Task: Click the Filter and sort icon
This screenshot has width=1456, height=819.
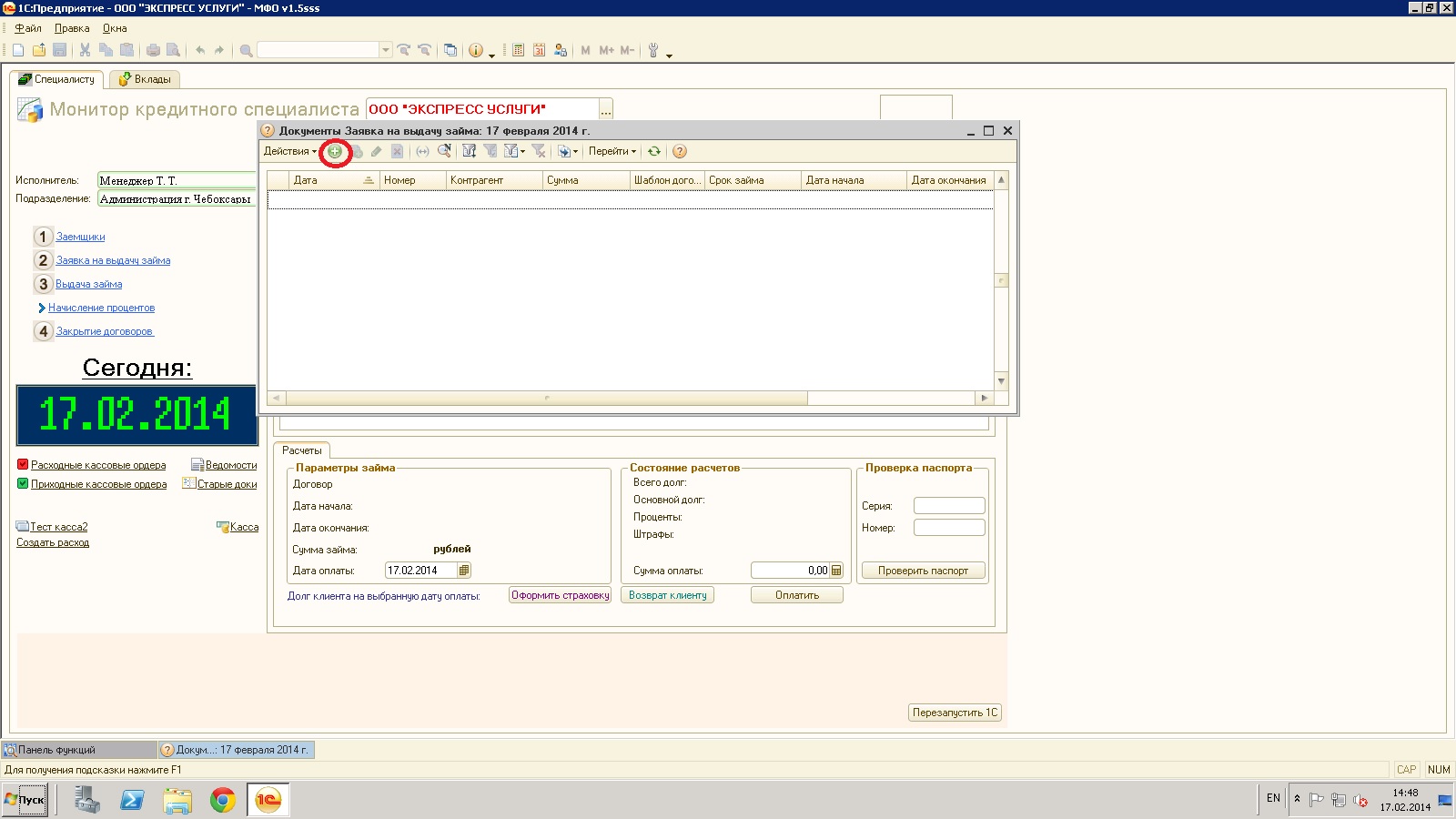Action: (470, 152)
